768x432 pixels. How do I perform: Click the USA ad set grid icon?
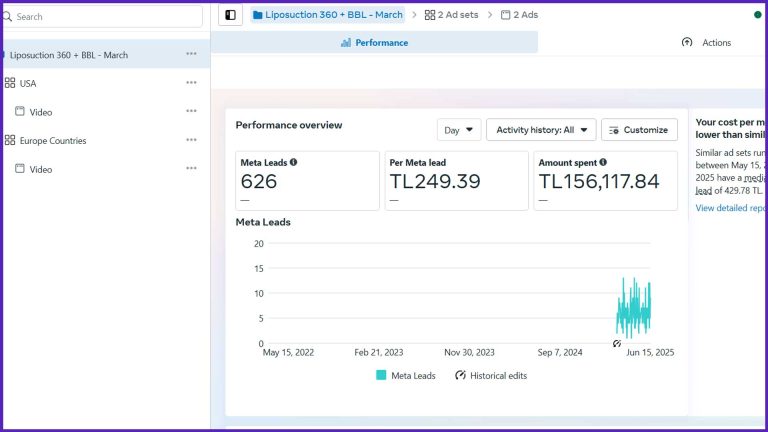pos(10,83)
